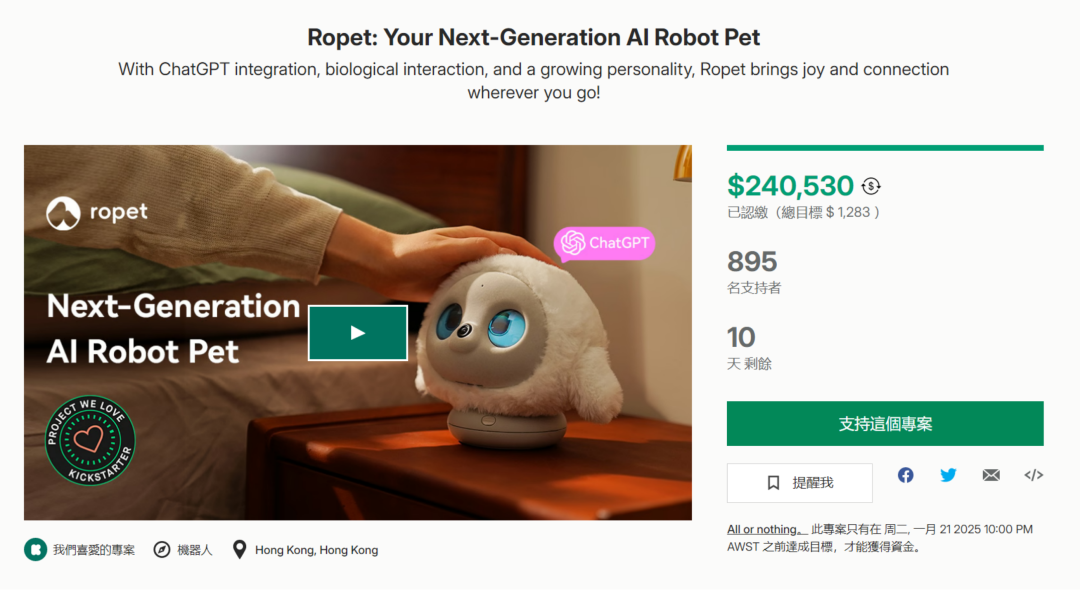Screen dimensions: 1080x590
Task: Share project on Facebook
Action: coord(905,475)
